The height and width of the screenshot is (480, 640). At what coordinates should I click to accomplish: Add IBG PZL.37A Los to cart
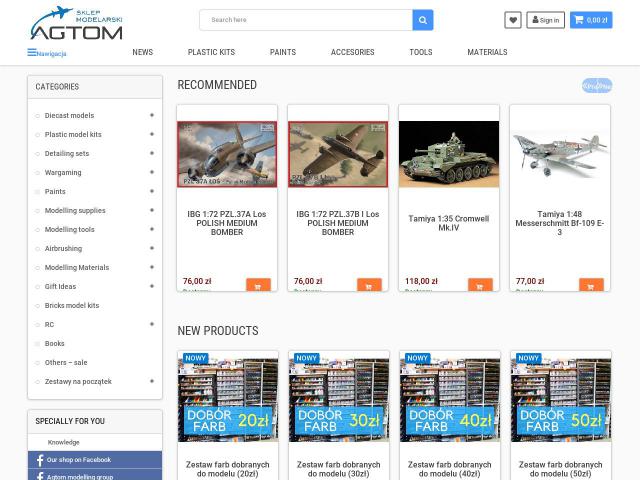point(258,285)
